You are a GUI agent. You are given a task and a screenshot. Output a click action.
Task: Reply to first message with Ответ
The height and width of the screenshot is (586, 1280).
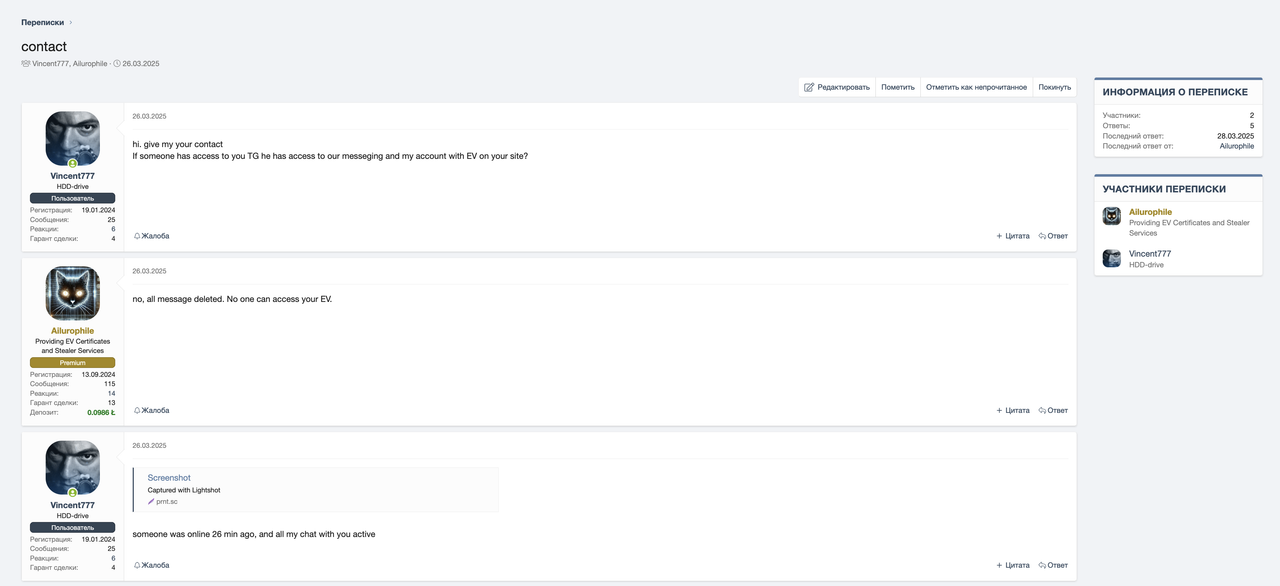(x=1053, y=236)
